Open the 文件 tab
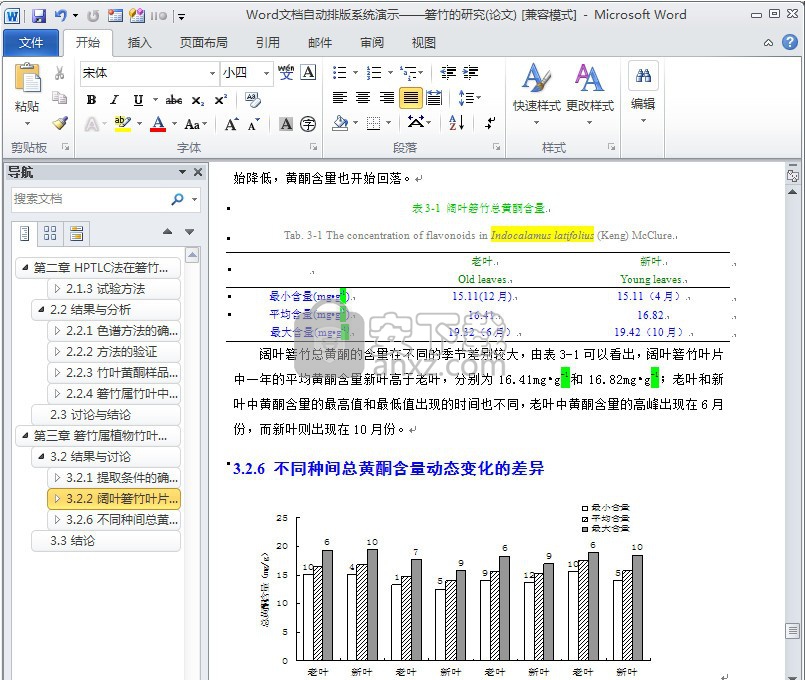This screenshot has height=680, width=805. pyautogui.click(x=31, y=43)
